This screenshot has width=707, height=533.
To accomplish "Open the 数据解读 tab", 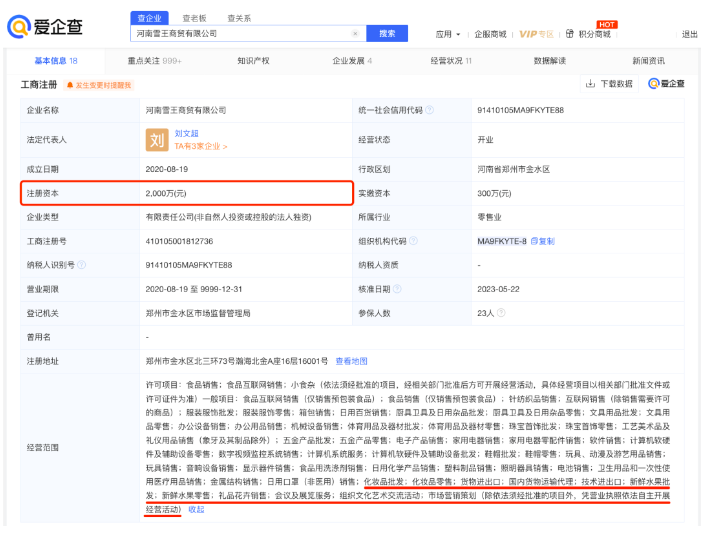I will pos(549,60).
